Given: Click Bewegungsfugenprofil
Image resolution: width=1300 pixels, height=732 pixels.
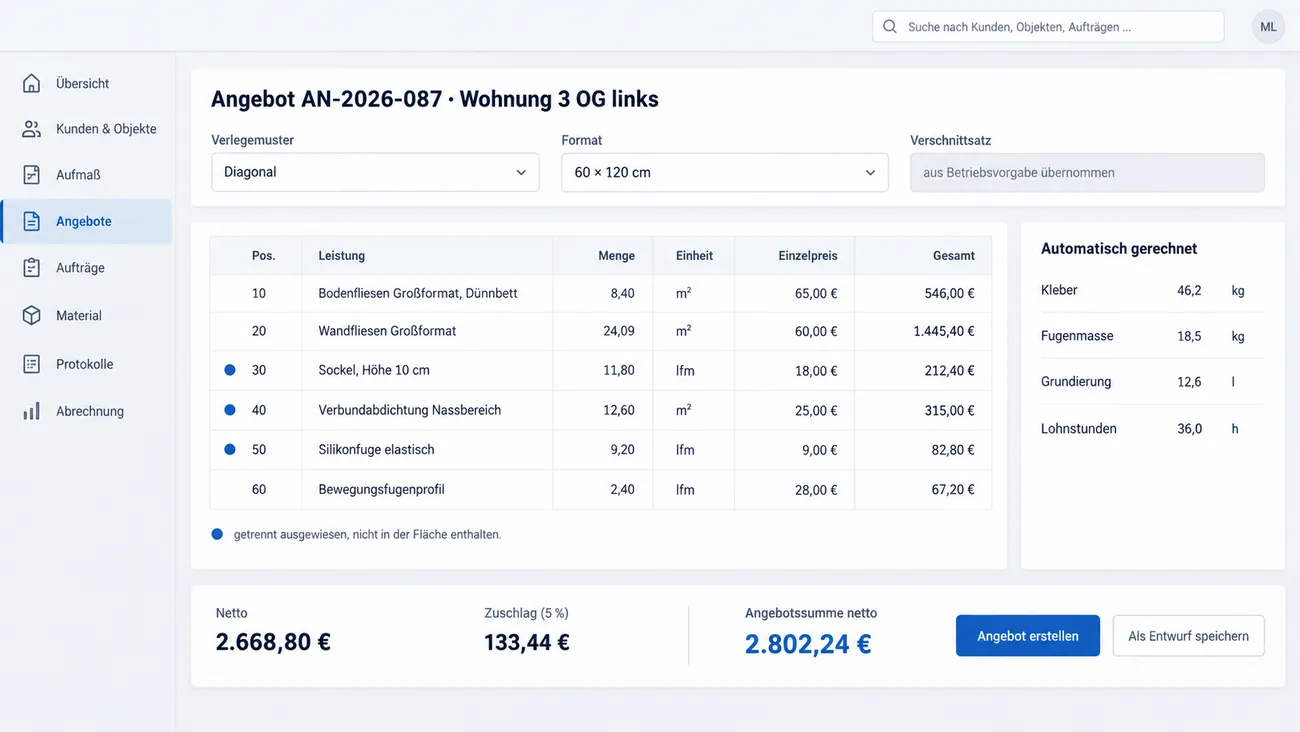Looking at the screenshot, I should [x=381, y=490].
